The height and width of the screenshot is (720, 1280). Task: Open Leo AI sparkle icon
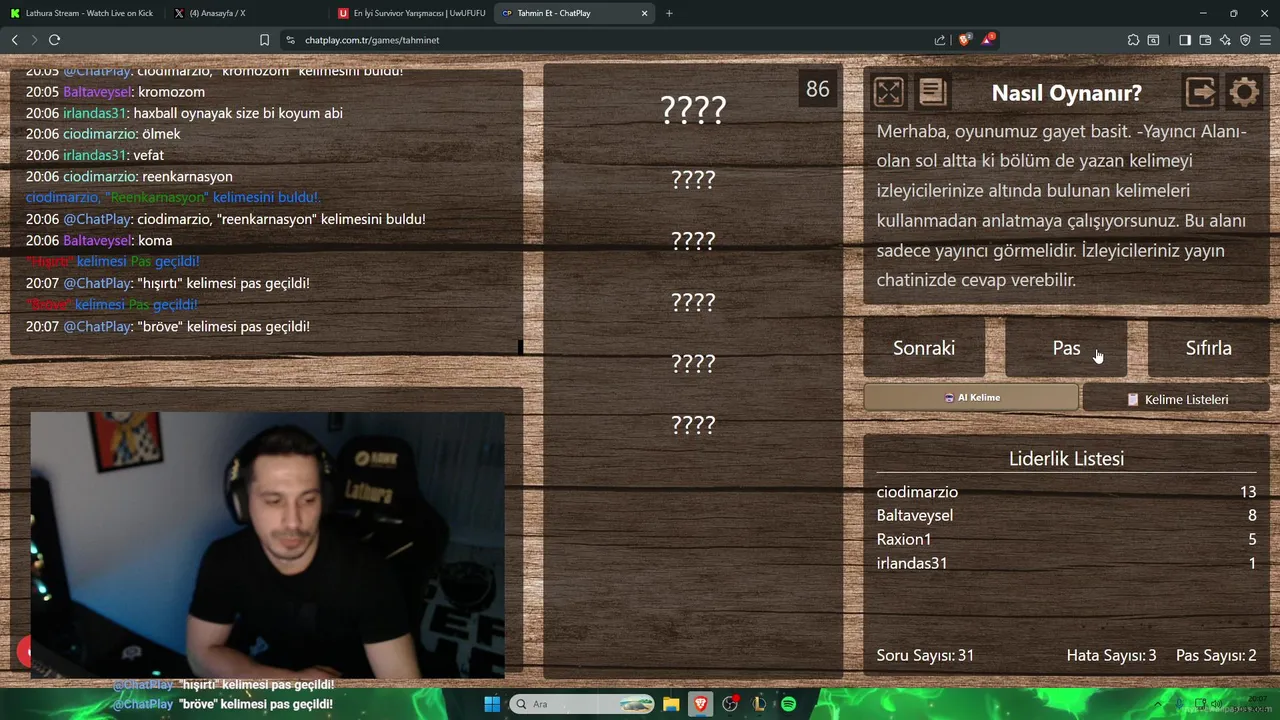pyautogui.click(x=1225, y=40)
